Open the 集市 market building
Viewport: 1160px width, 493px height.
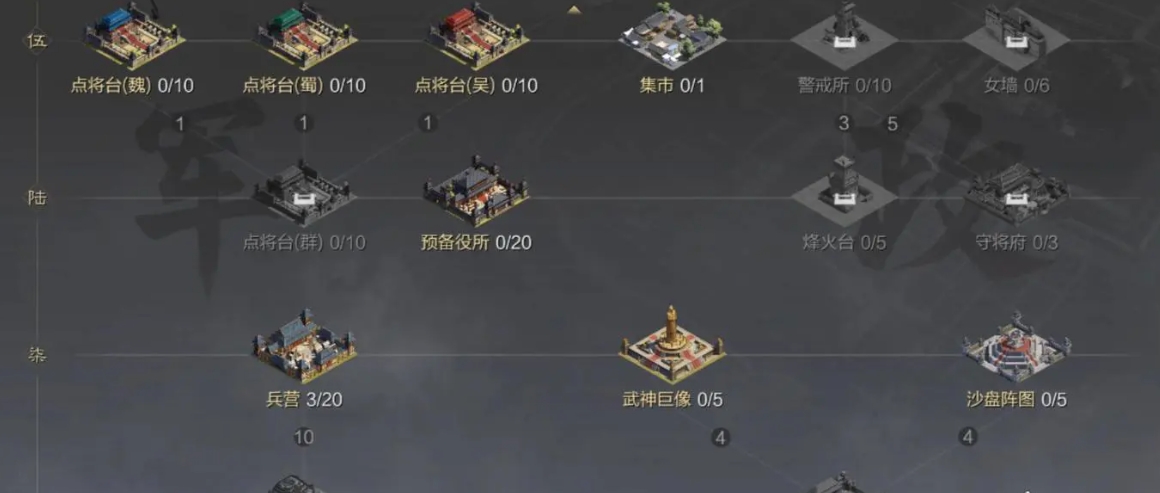pos(672,37)
